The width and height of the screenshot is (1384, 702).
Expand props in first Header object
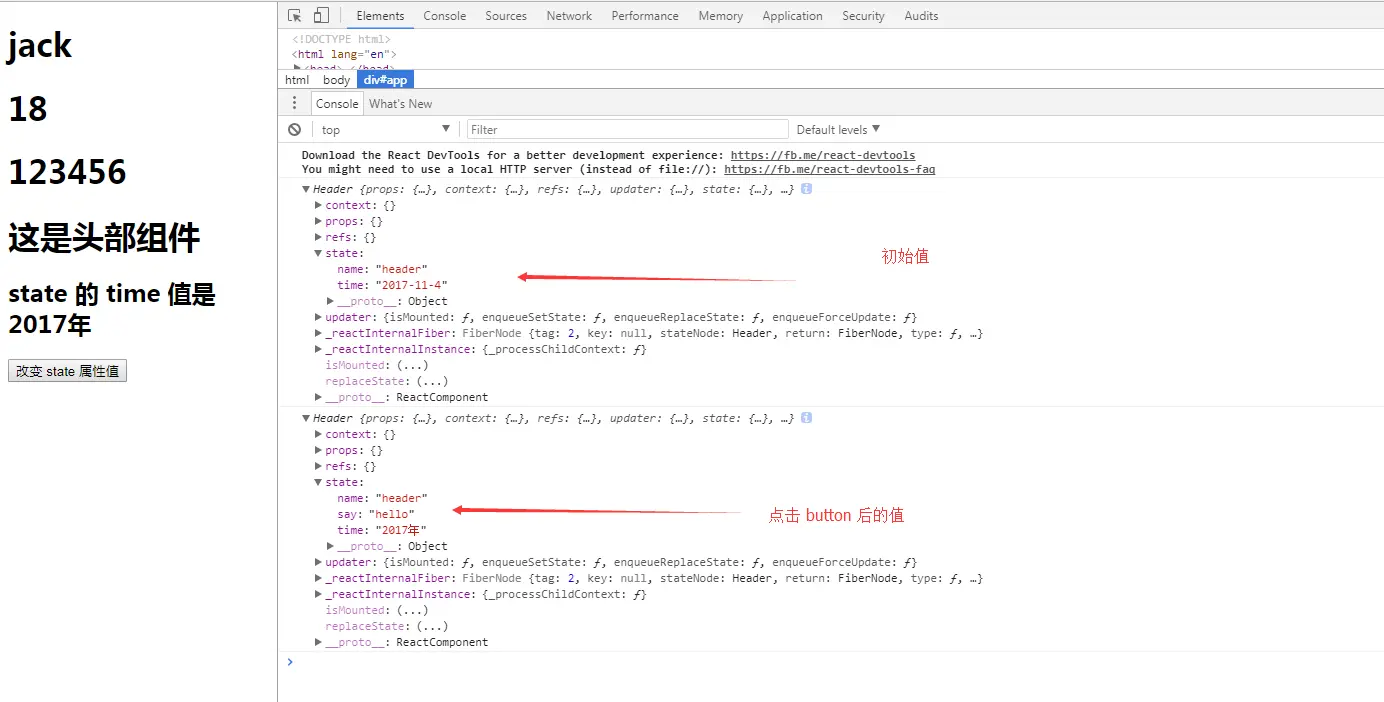pyautogui.click(x=318, y=221)
